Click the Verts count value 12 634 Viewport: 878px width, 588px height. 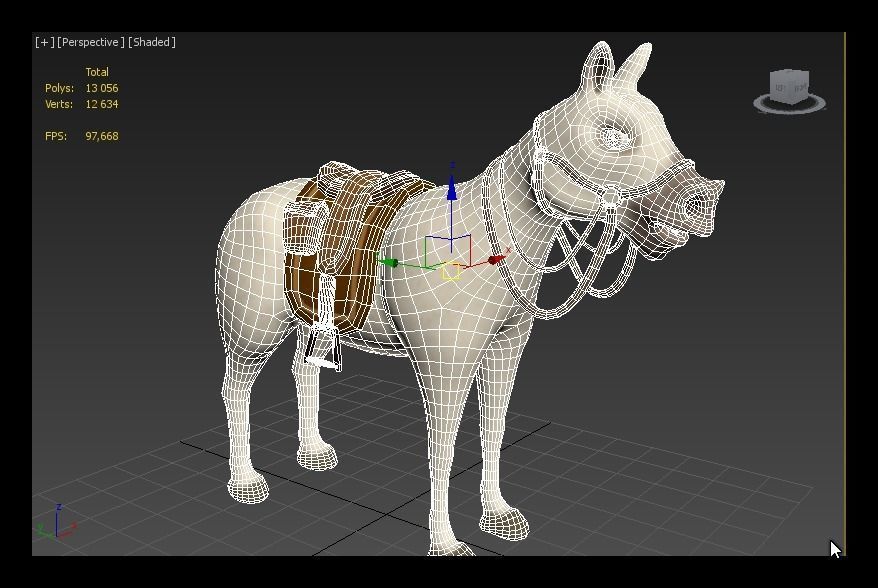tap(102, 104)
